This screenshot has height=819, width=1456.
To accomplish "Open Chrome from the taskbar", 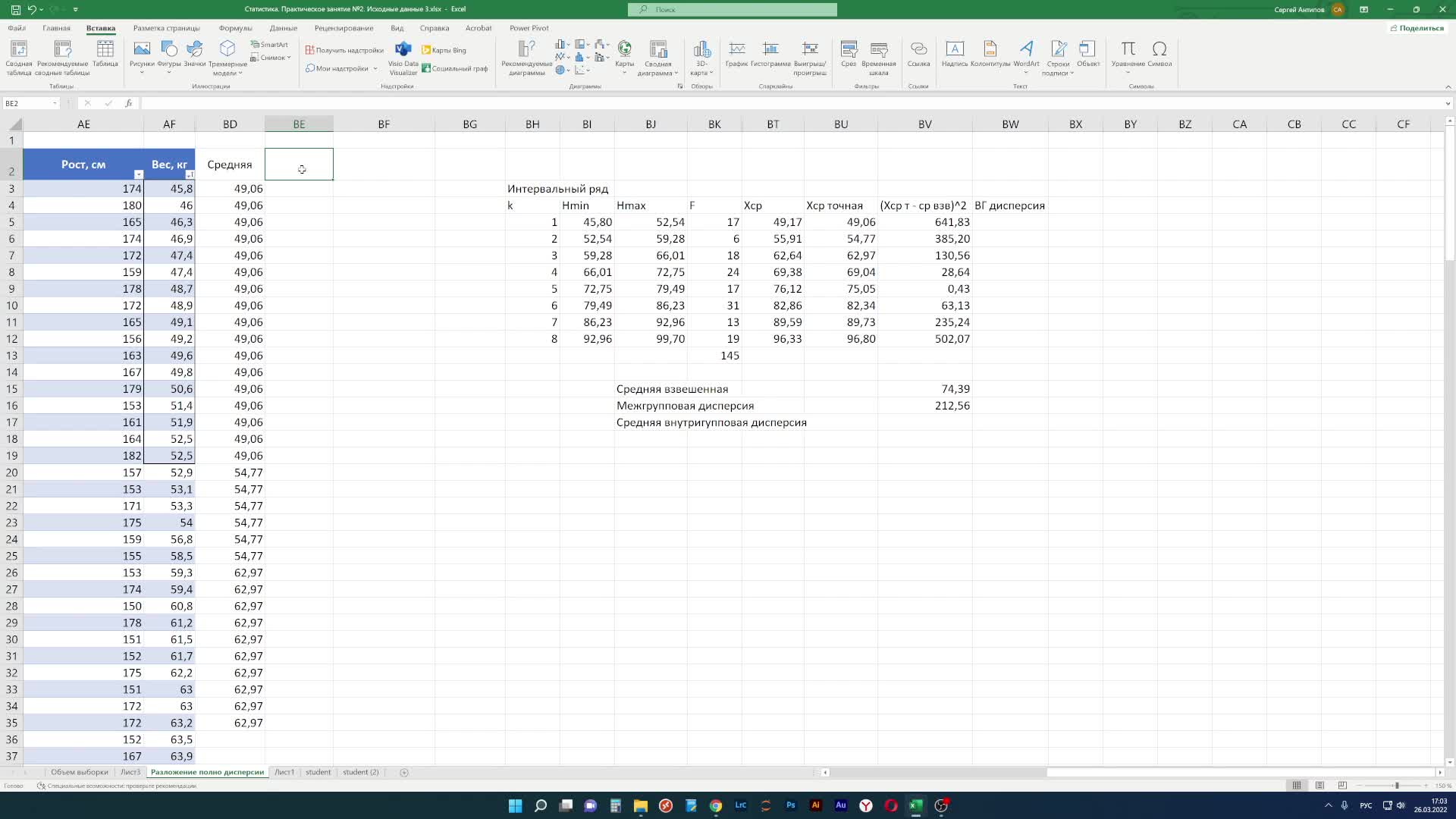I will point(716,805).
